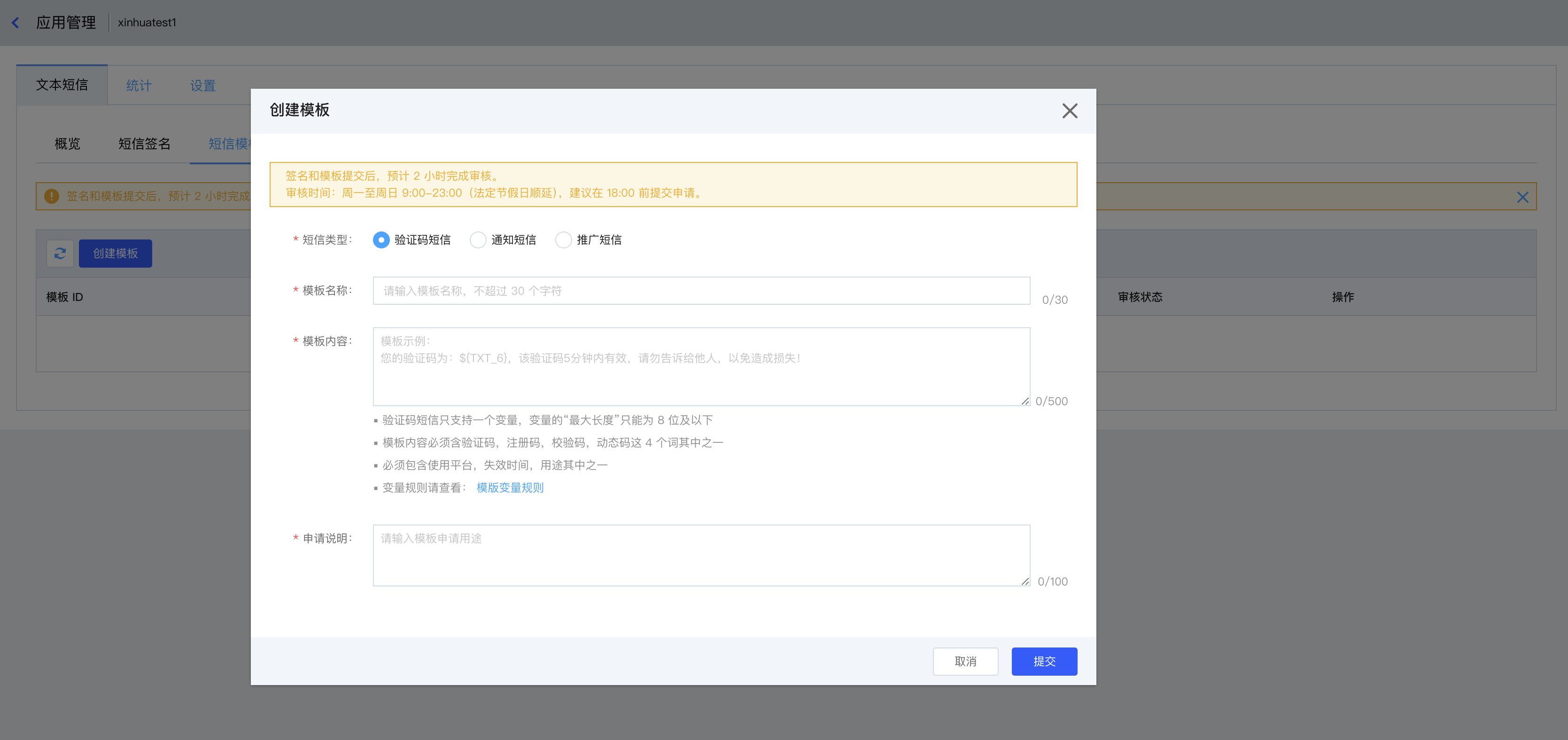Viewport: 1568px width, 740px height.
Task: Go back using the blue arrow icon
Action: tap(16, 23)
